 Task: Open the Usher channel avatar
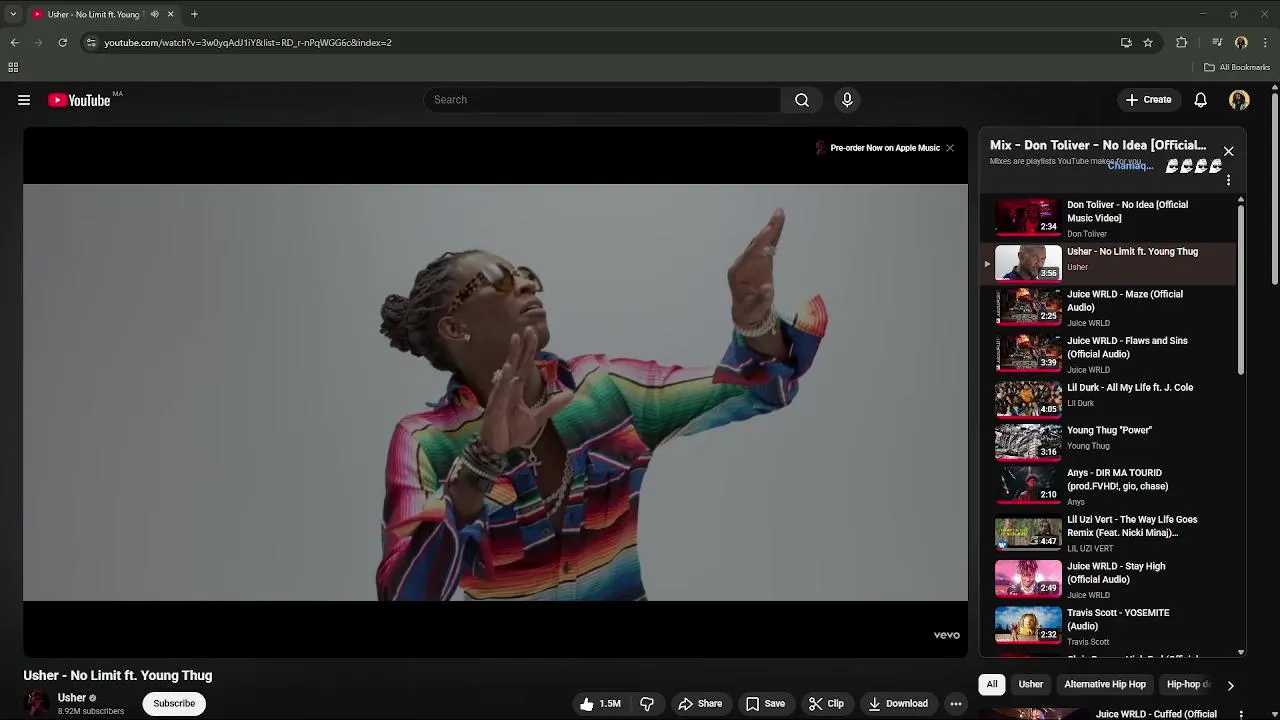(37, 703)
